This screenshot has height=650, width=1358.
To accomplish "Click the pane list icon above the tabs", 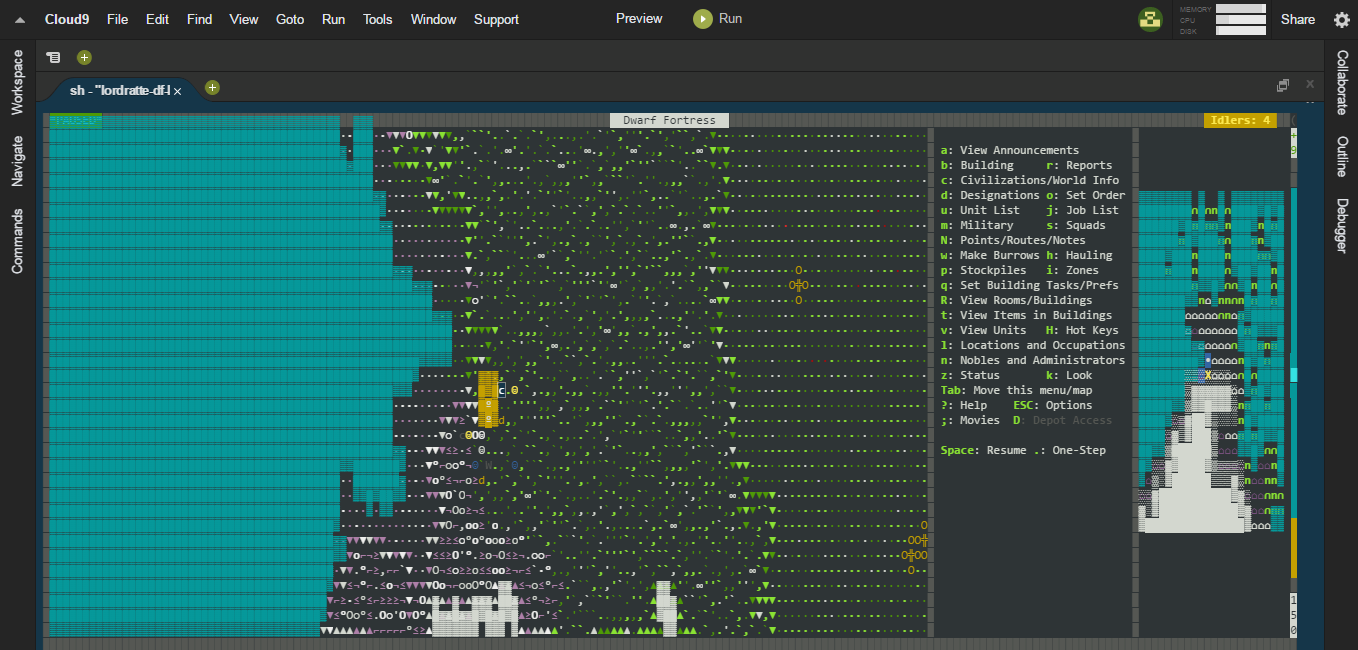I will (53, 57).
